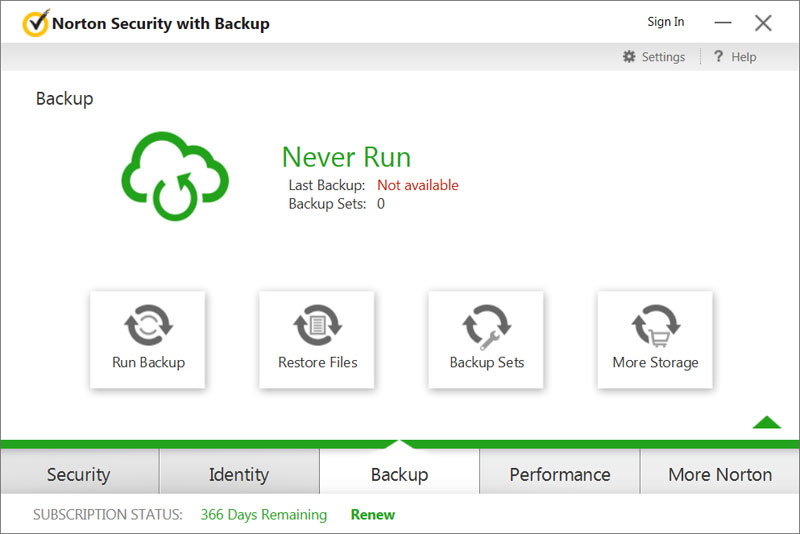Open the Backup Sets tile

[x=486, y=340]
